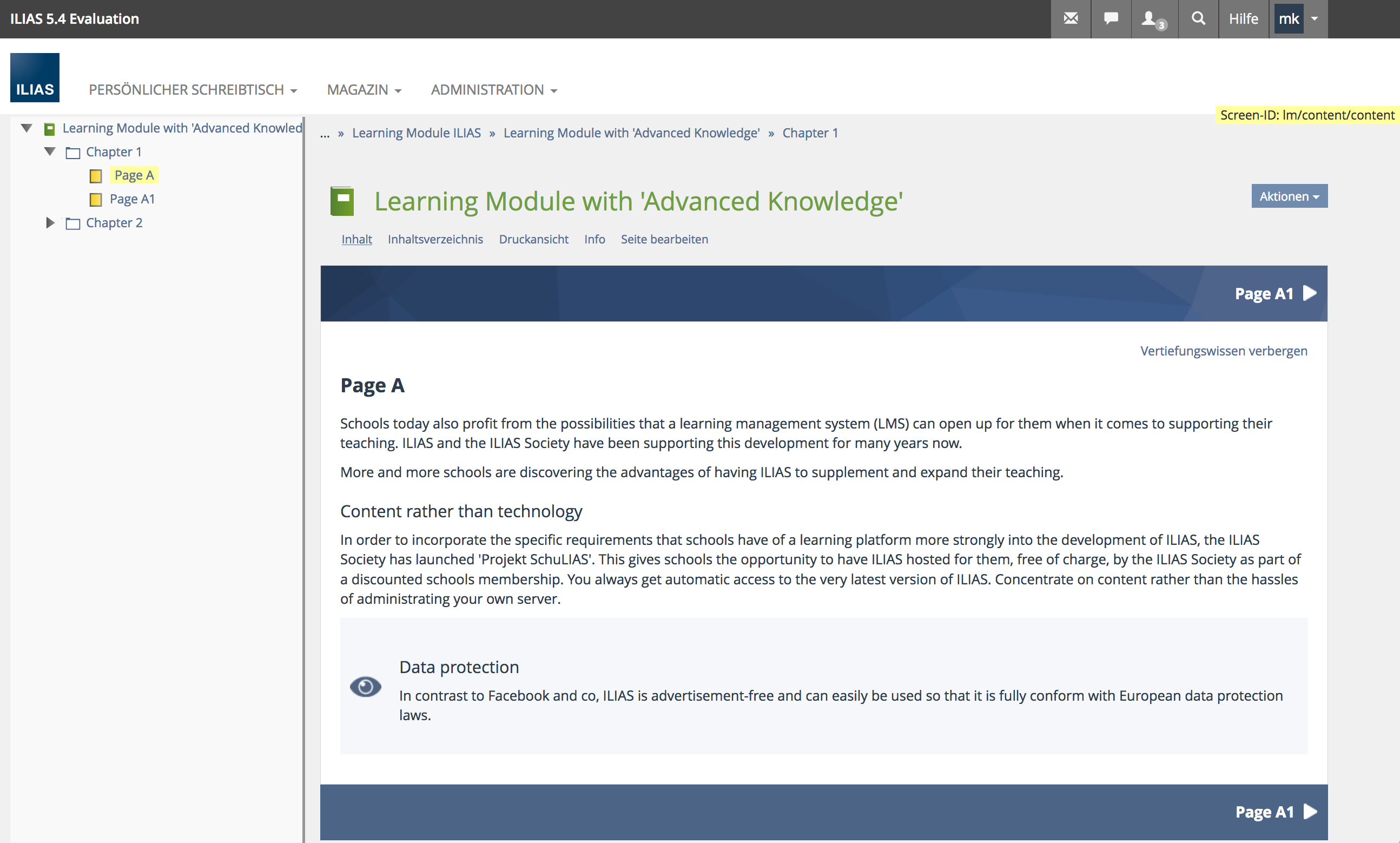Open the chat speech bubble icon
This screenshot has height=843, width=1400.
click(x=1111, y=19)
